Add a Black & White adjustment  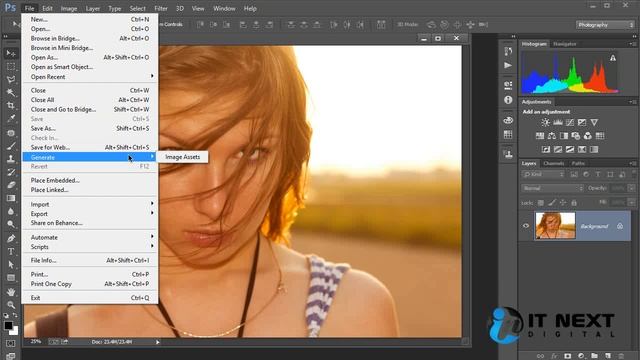coord(564,136)
